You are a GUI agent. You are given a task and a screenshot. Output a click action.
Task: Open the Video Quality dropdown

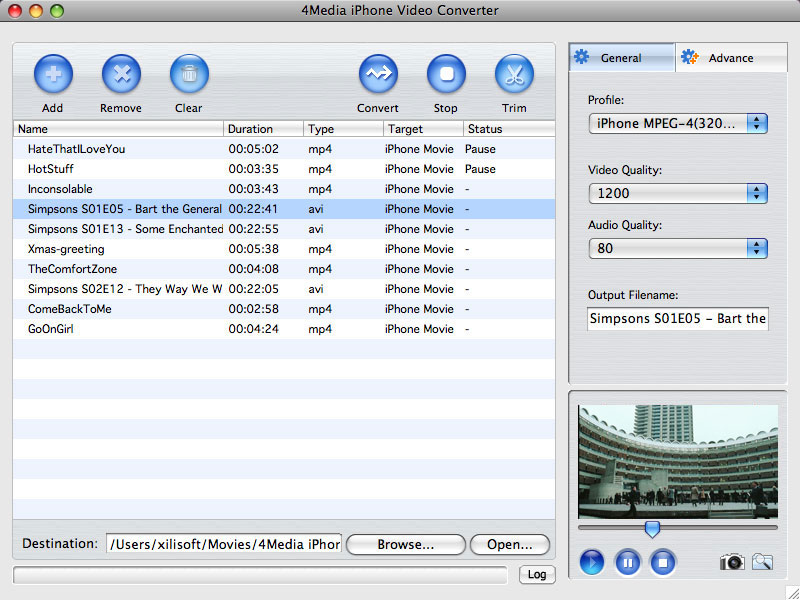678,193
